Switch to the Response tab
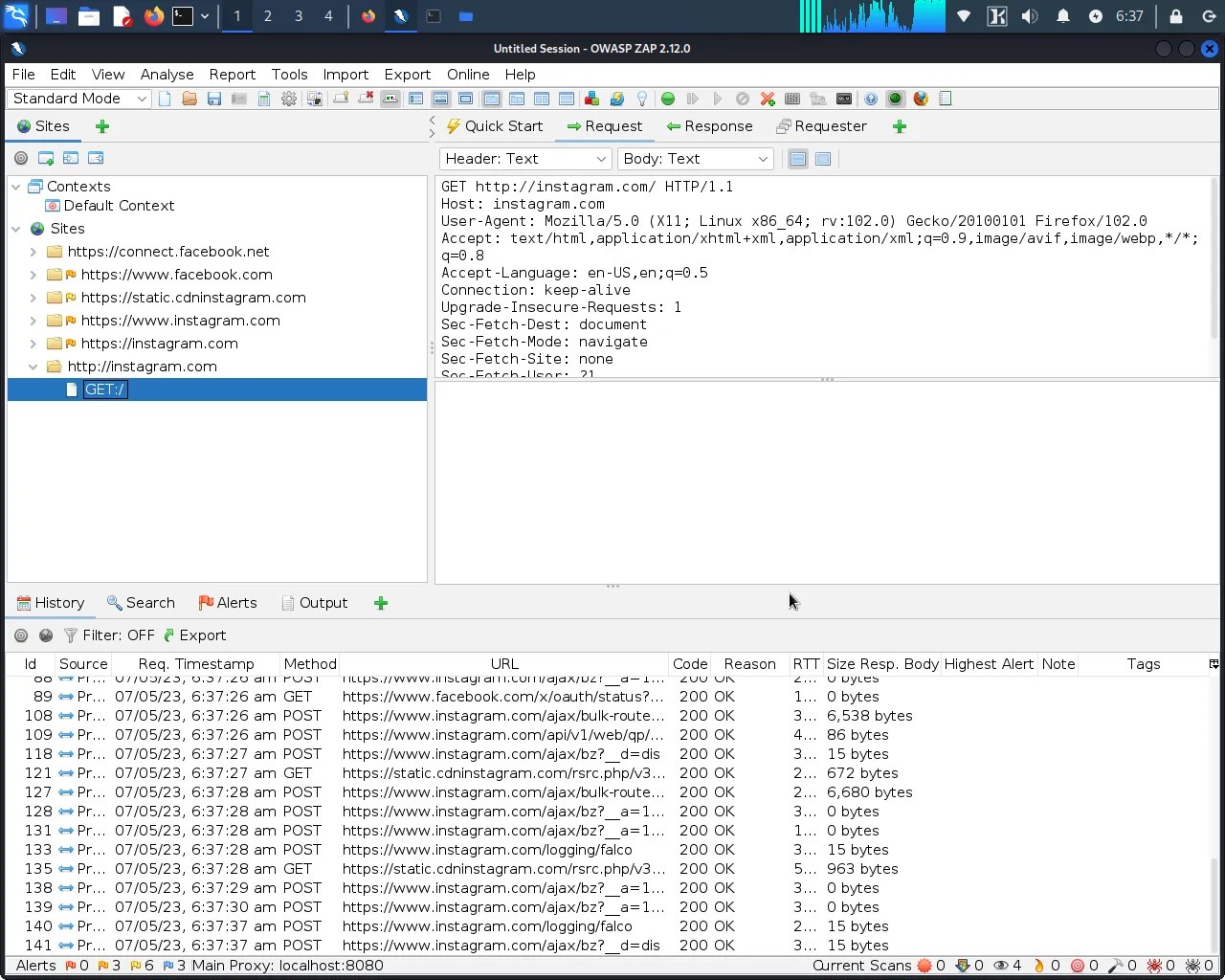Image resolution: width=1225 pixels, height=980 pixels. [x=718, y=126]
